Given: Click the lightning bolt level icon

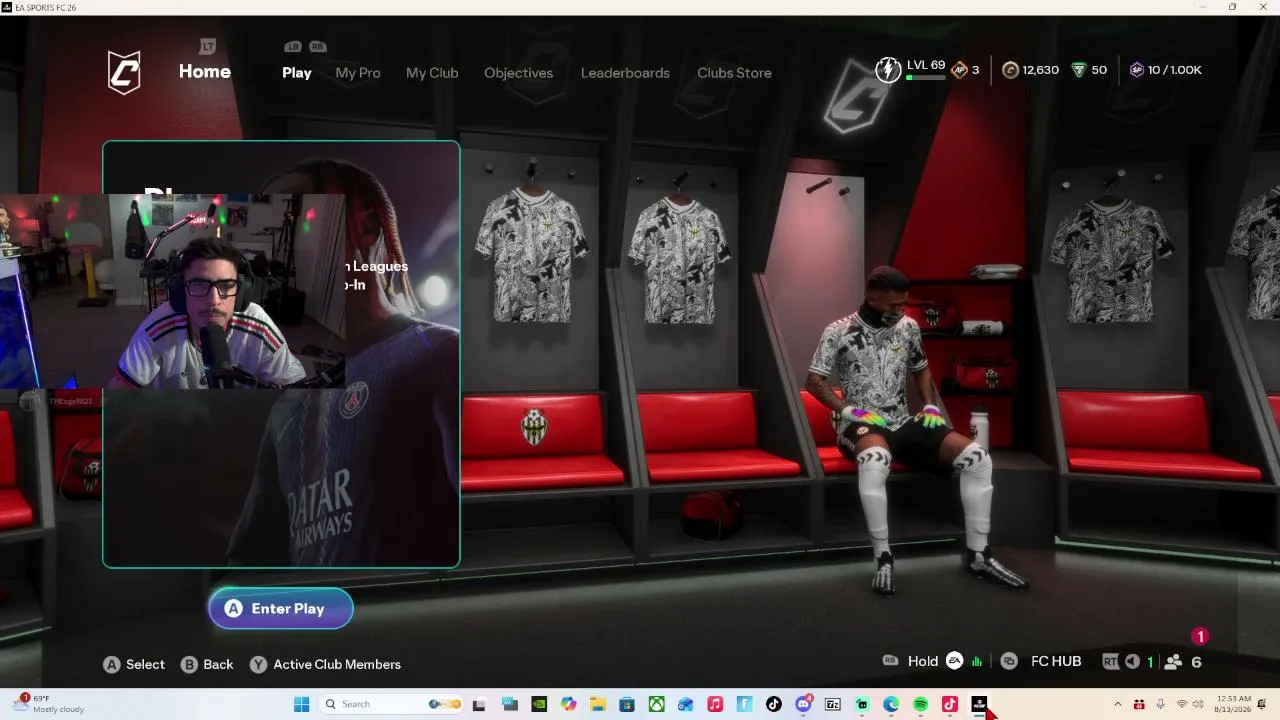Looking at the screenshot, I should (x=888, y=70).
